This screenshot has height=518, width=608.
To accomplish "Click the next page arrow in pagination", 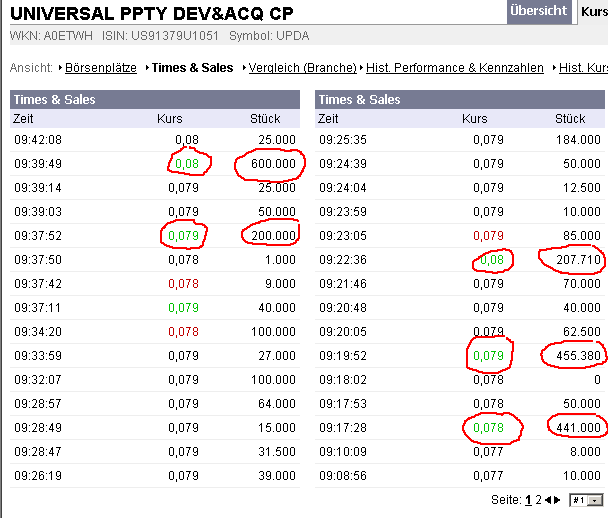I will (x=557, y=499).
